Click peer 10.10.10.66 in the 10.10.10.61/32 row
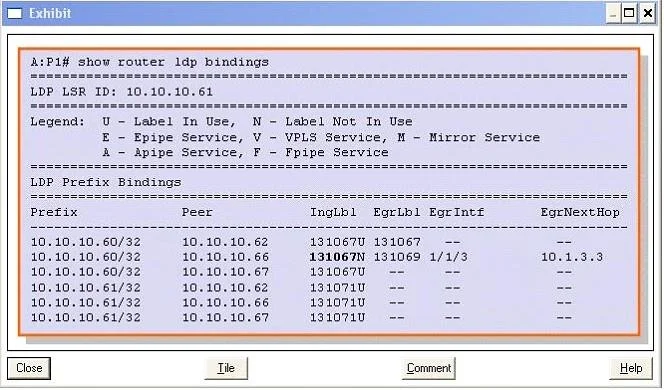The image size is (664, 390). [x=225, y=303]
